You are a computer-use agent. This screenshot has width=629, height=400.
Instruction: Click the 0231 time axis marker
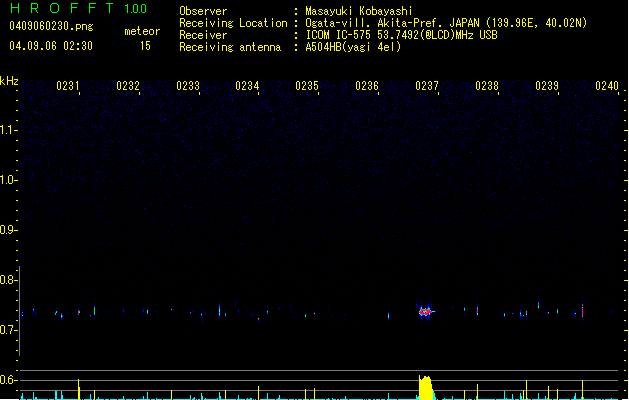(x=67, y=86)
